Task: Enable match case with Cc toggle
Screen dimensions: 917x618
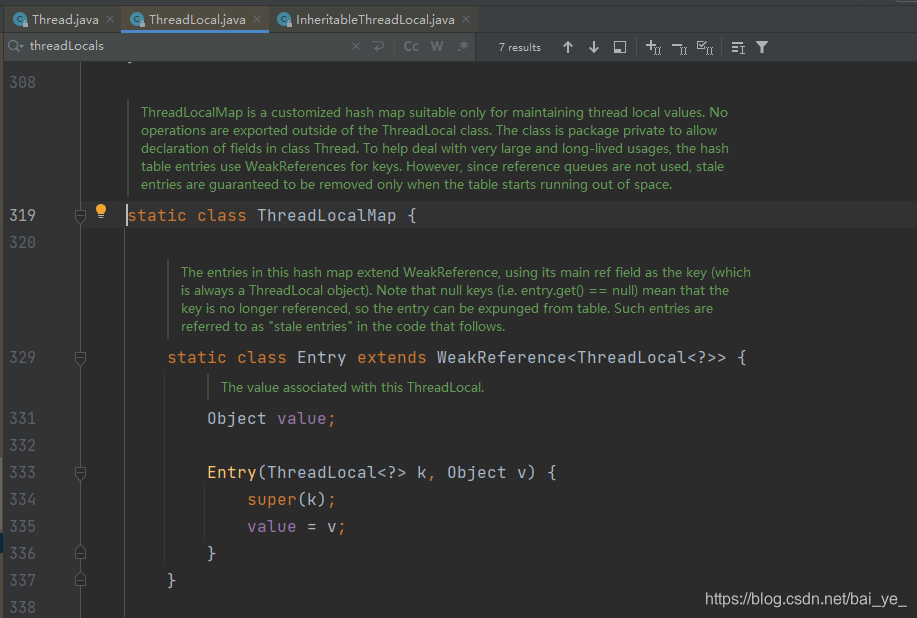Action: click(x=410, y=46)
